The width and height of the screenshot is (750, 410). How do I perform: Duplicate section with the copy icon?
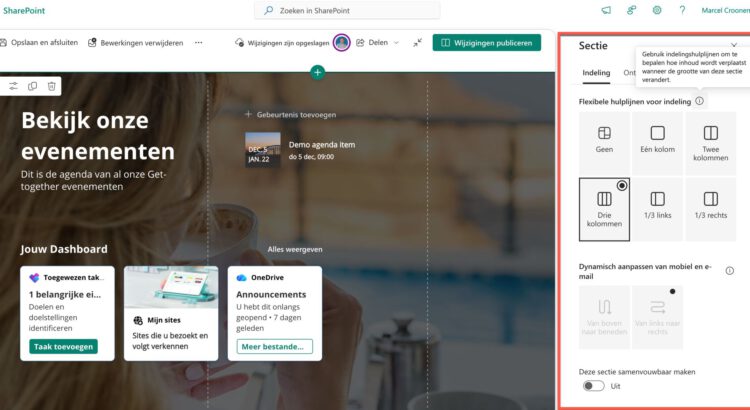point(33,86)
